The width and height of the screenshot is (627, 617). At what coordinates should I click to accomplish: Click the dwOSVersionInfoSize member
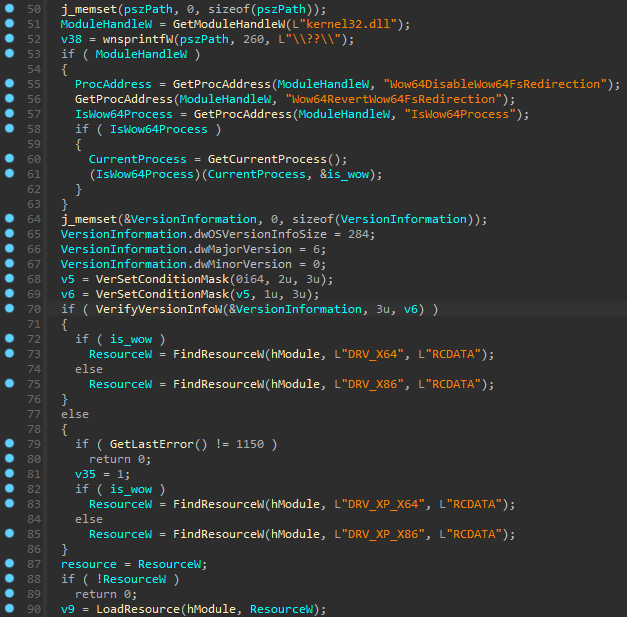260,234
